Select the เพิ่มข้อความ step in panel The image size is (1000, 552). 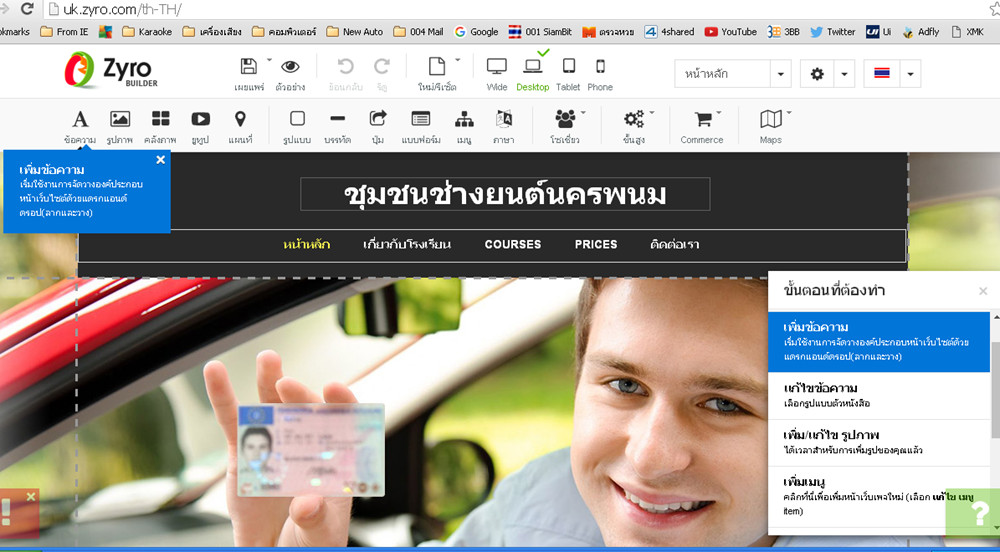pyautogui.click(x=879, y=342)
